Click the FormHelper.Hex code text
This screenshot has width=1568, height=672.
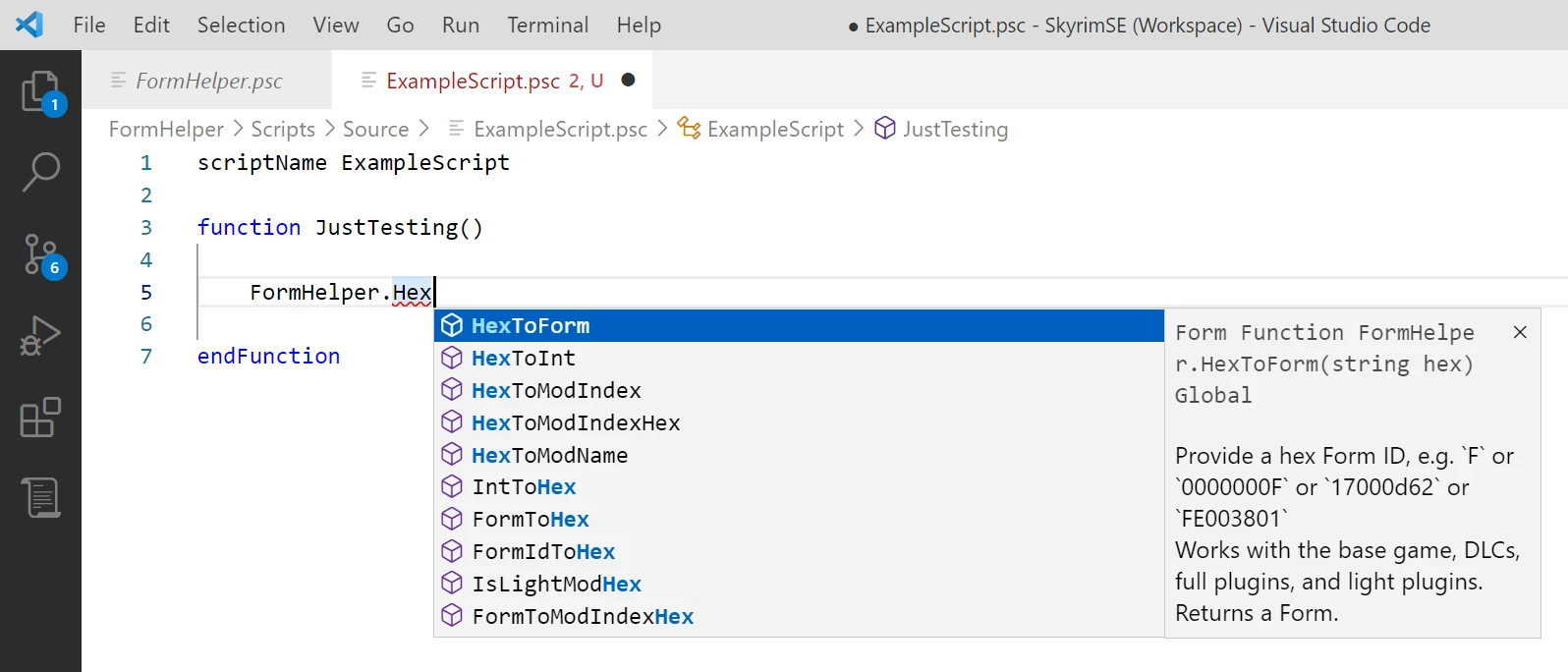point(341,293)
